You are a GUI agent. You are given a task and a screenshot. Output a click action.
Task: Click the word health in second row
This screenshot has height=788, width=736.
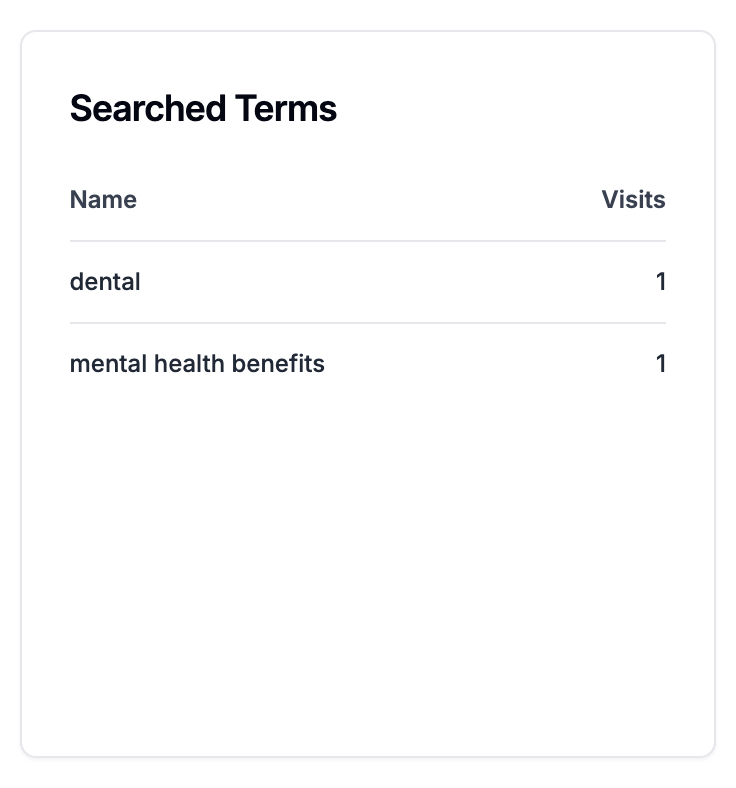tap(189, 363)
